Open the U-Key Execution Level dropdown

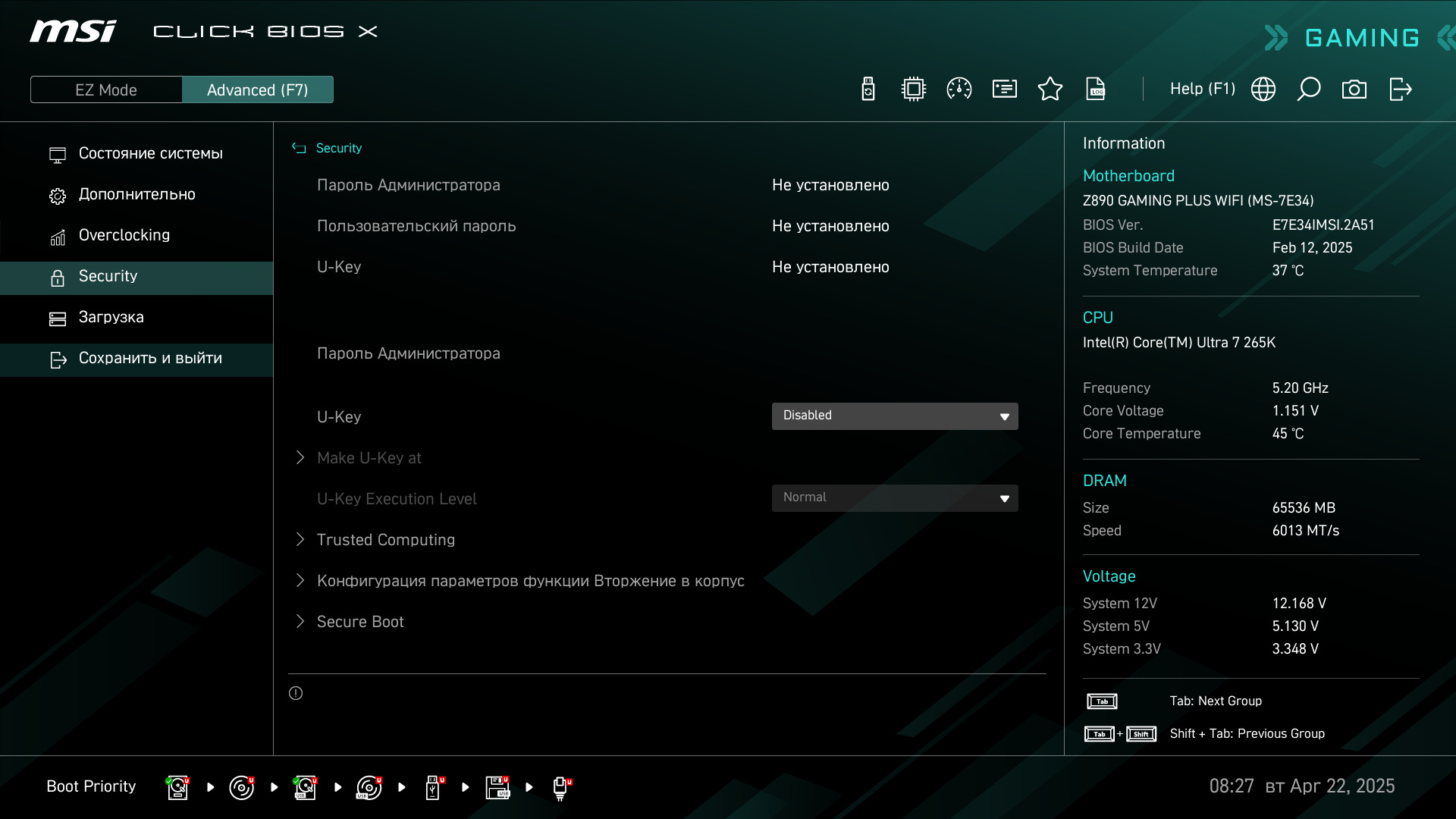coord(895,497)
